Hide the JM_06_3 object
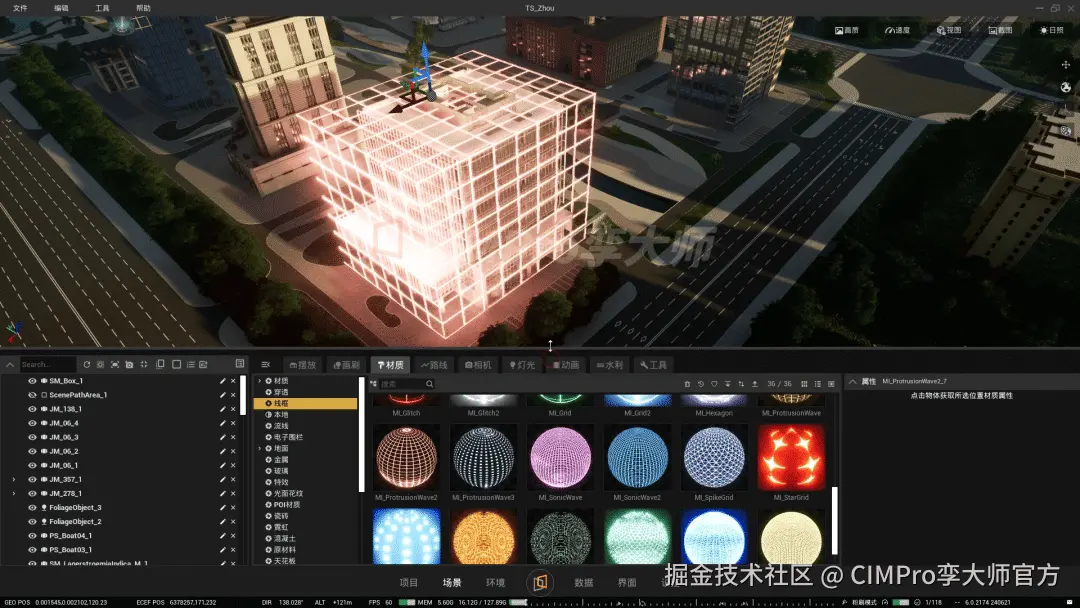This screenshot has height=608, width=1080. pos(32,437)
